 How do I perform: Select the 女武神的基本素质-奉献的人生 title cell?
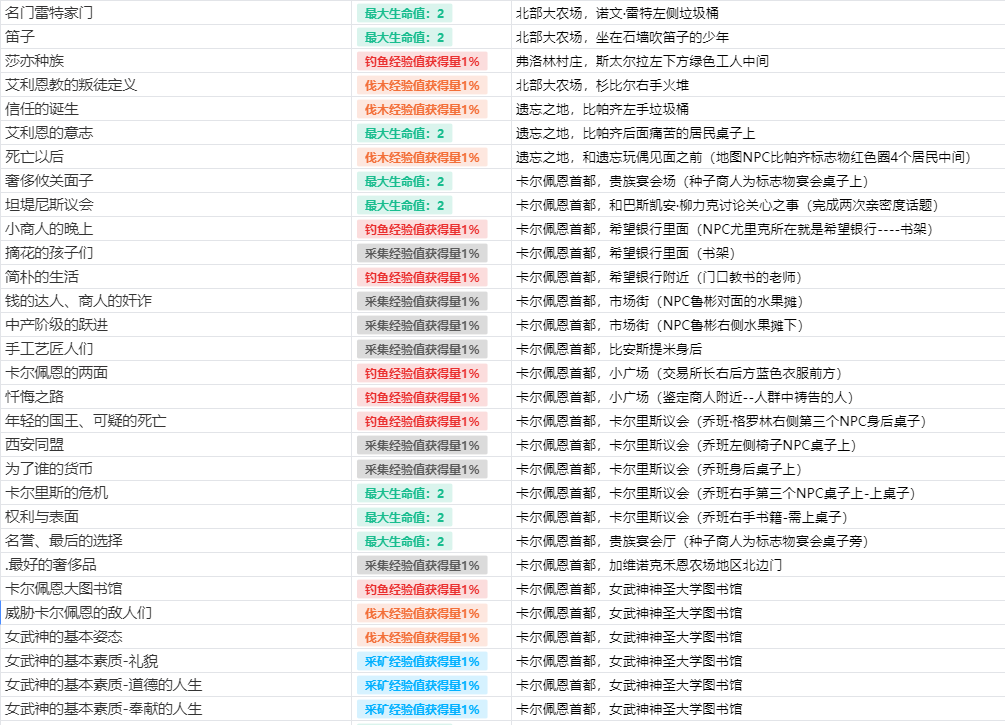click(x=176, y=709)
